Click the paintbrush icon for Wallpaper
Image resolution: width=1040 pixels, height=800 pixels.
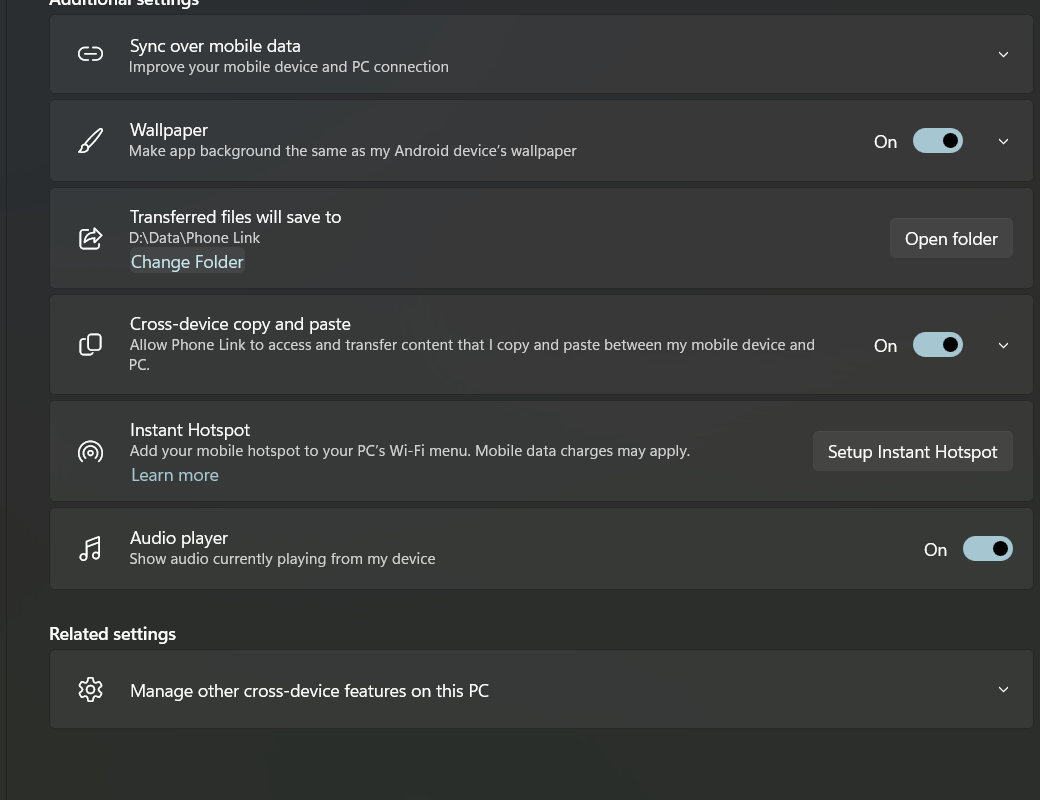tap(90, 141)
